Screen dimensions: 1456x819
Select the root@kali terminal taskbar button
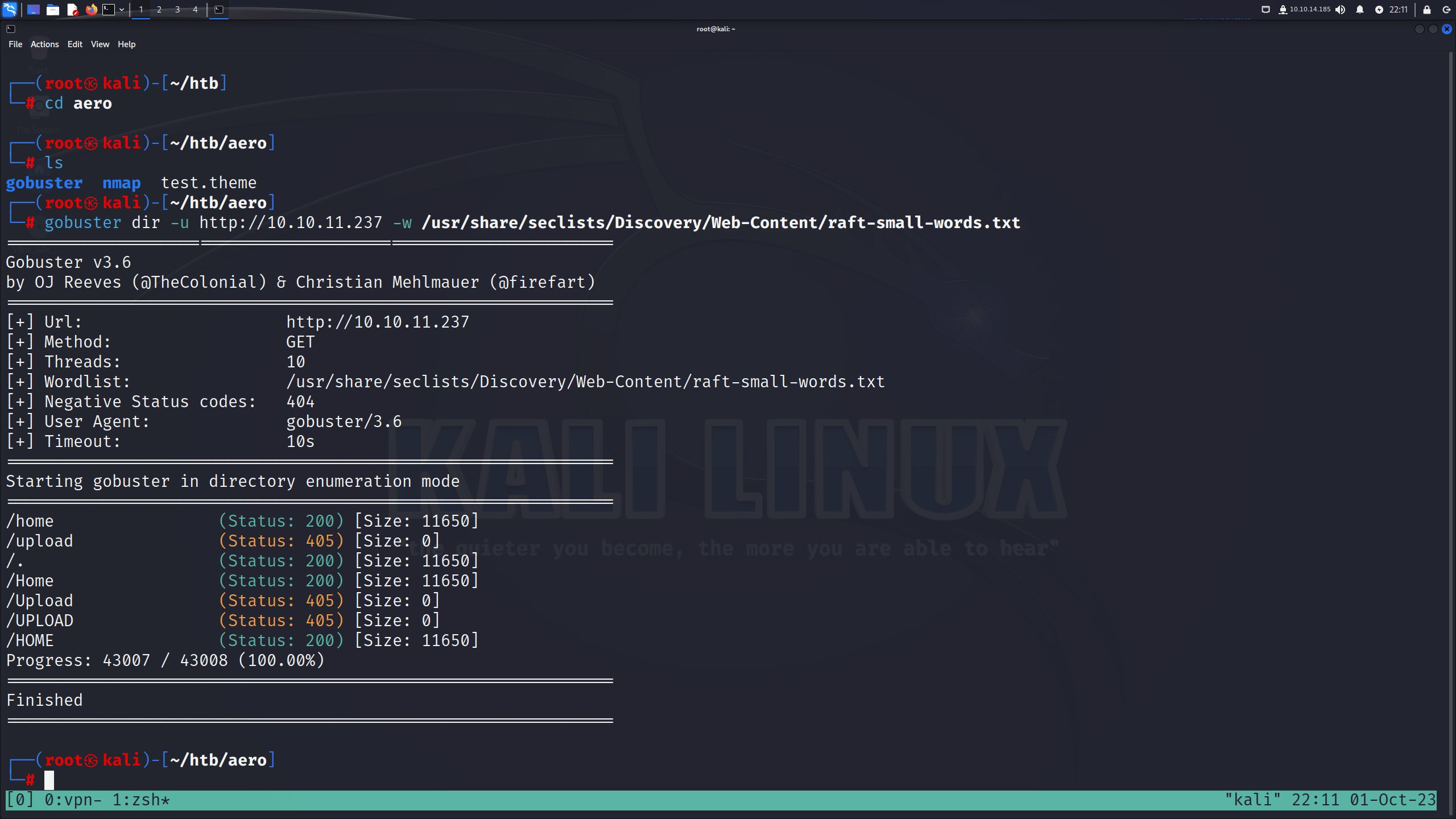pos(219,9)
